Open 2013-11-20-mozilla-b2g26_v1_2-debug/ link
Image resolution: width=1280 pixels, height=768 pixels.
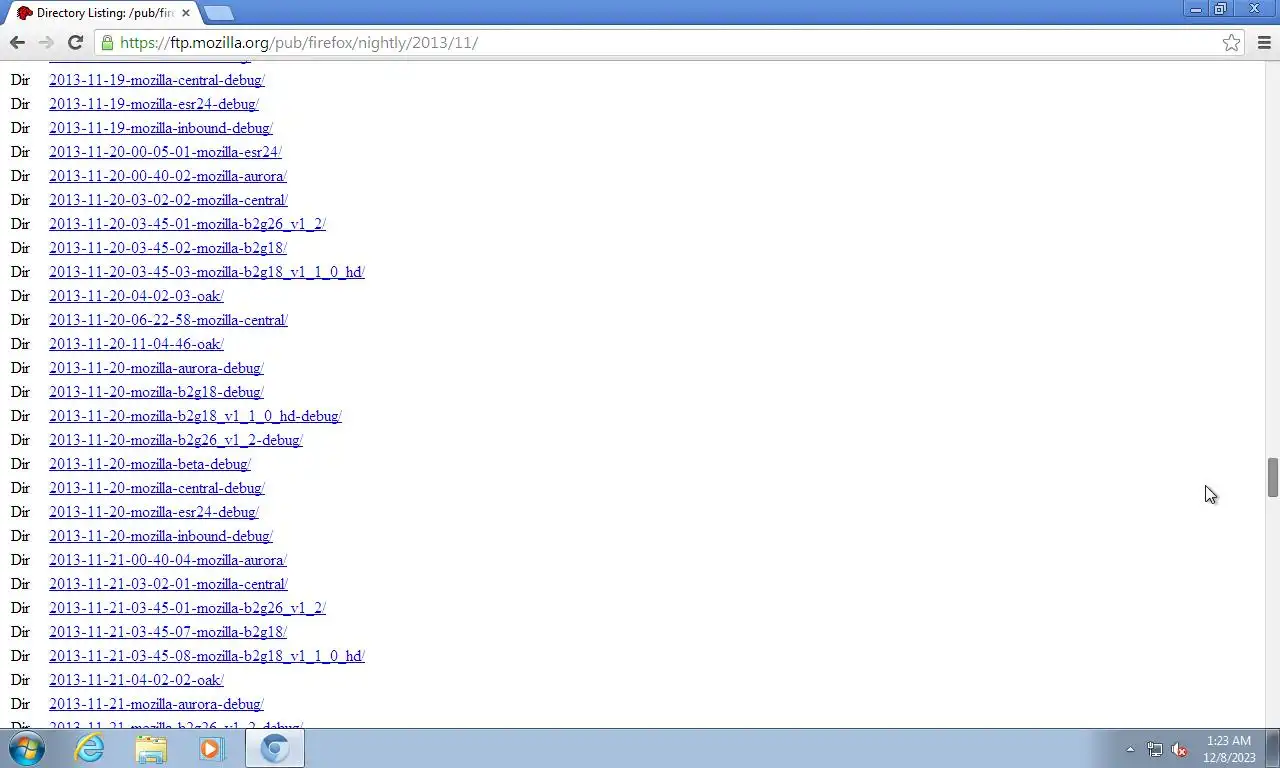tap(176, 440)
